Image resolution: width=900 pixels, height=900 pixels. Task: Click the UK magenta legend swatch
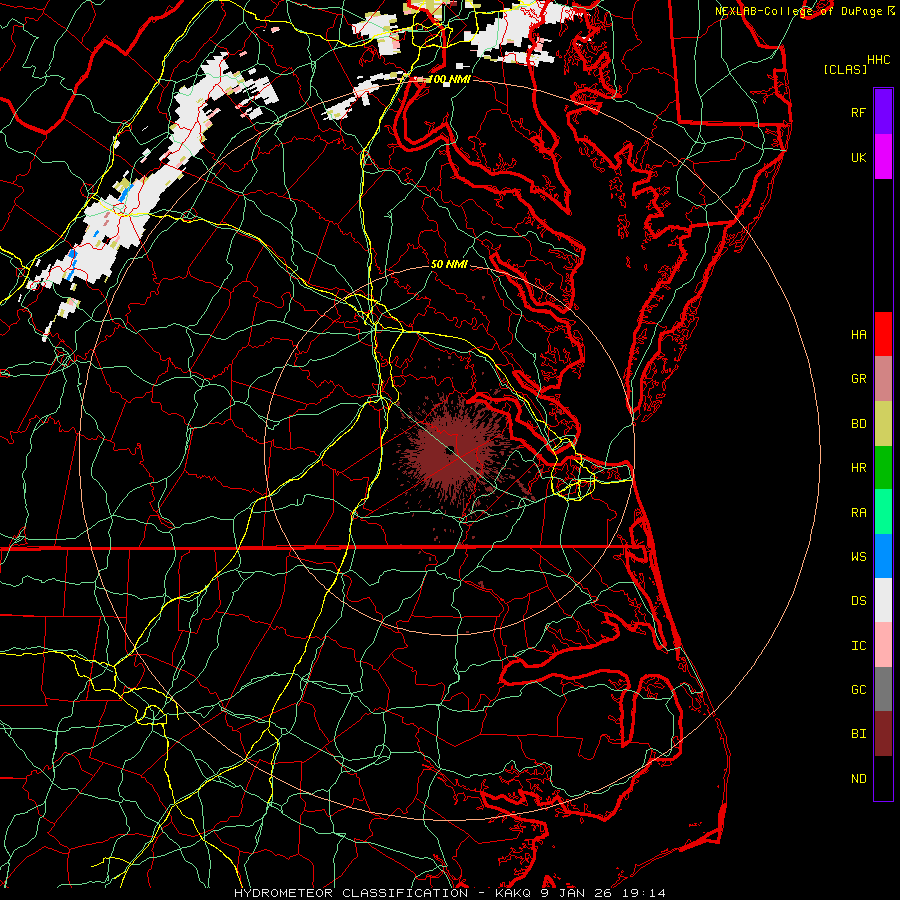883,157
